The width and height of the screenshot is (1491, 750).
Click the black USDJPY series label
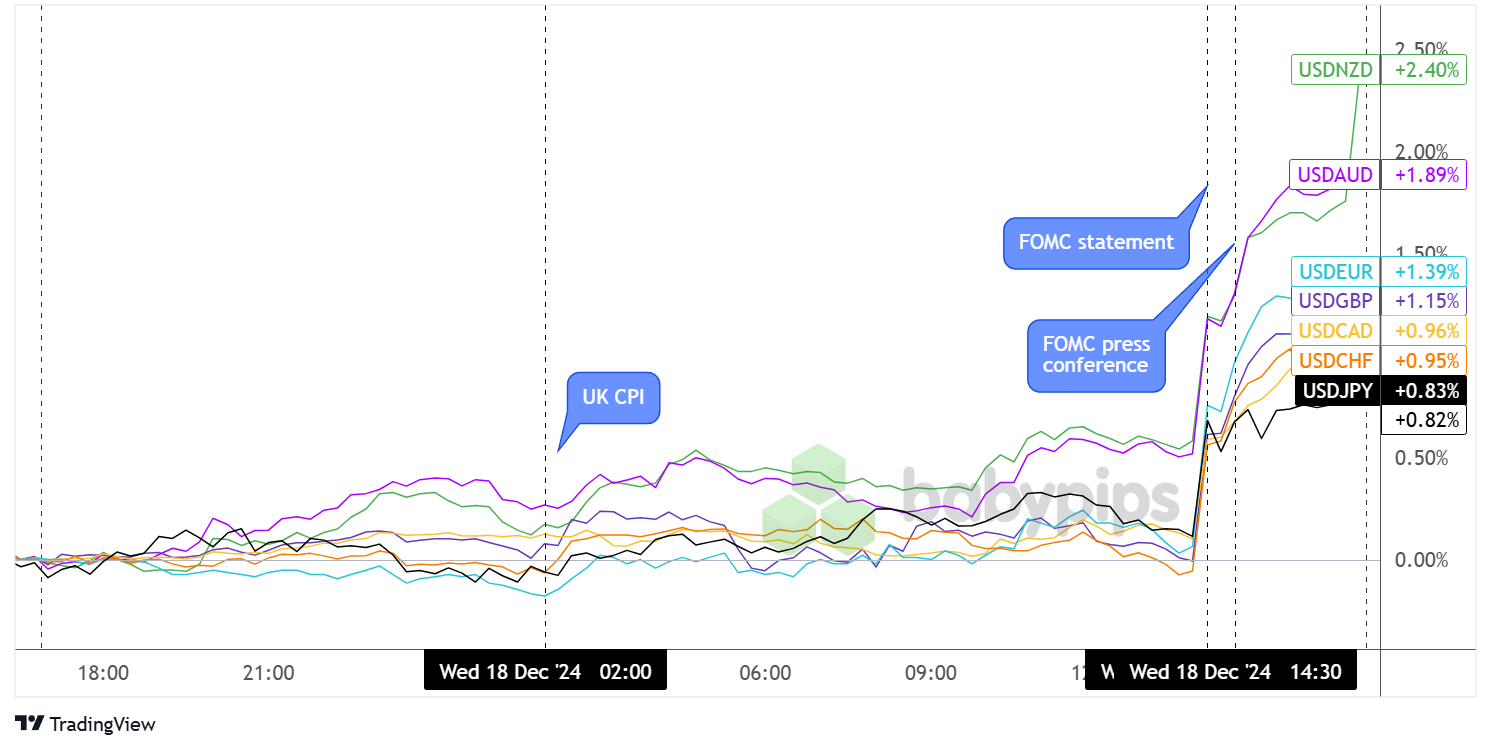(1334, 390)
